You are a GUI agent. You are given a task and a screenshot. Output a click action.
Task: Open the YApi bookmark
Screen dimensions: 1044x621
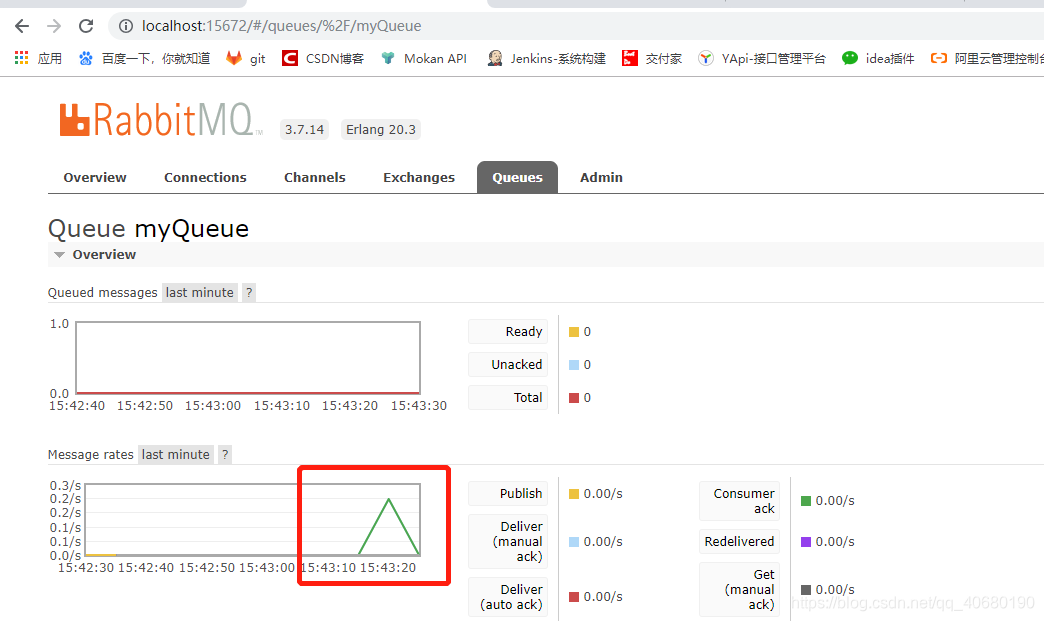pyautogui.click(x=762, y=59)
